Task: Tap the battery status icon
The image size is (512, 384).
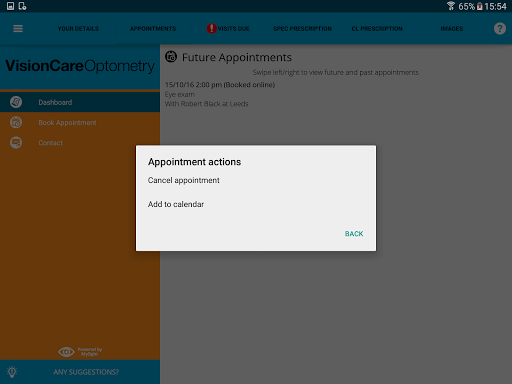Action: pos(479,6)
